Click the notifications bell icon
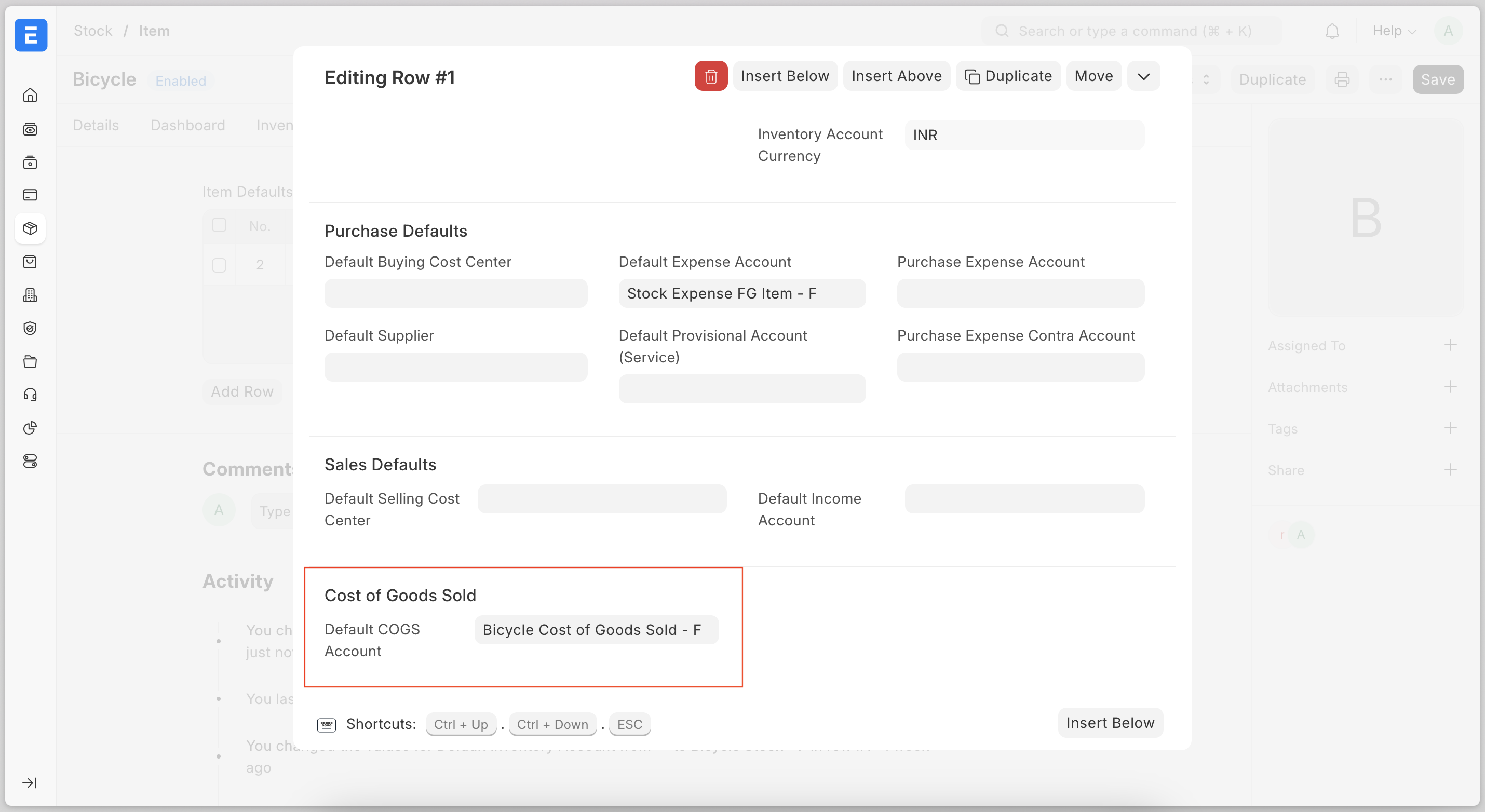Viewport: 1485px width, 812px height. point(1332,31)
